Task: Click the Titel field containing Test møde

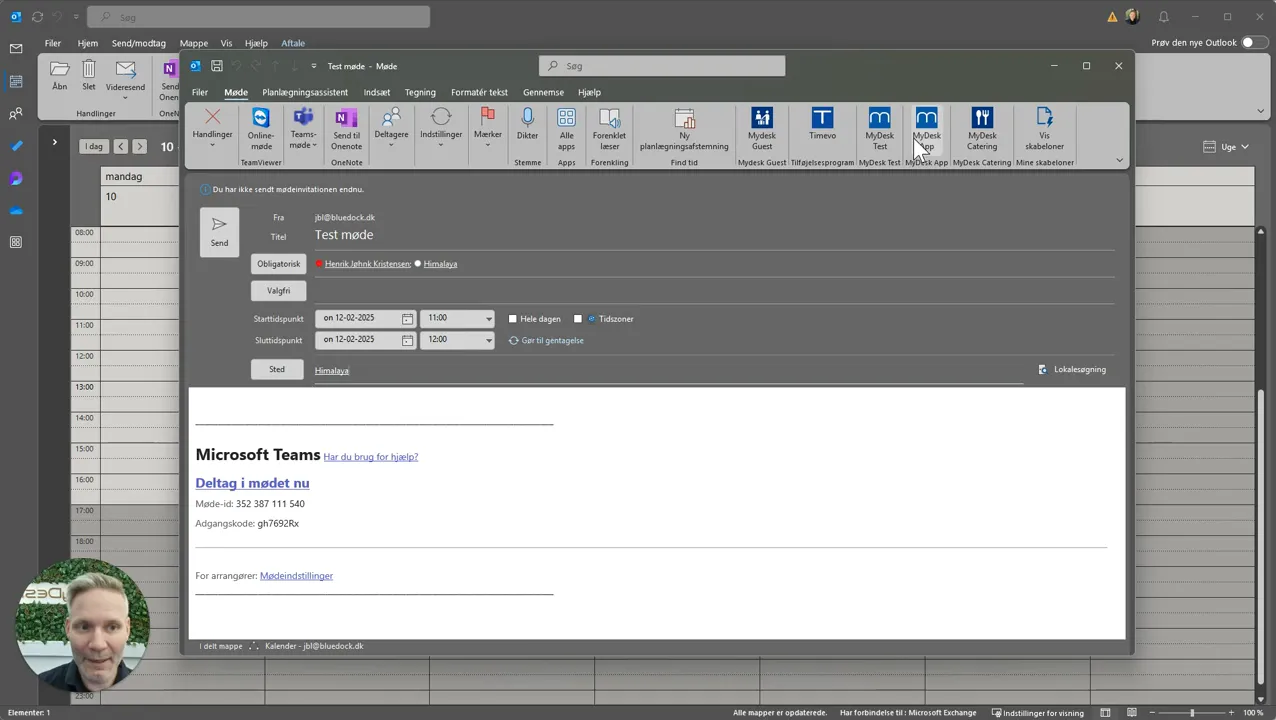Action: point(714,235)
